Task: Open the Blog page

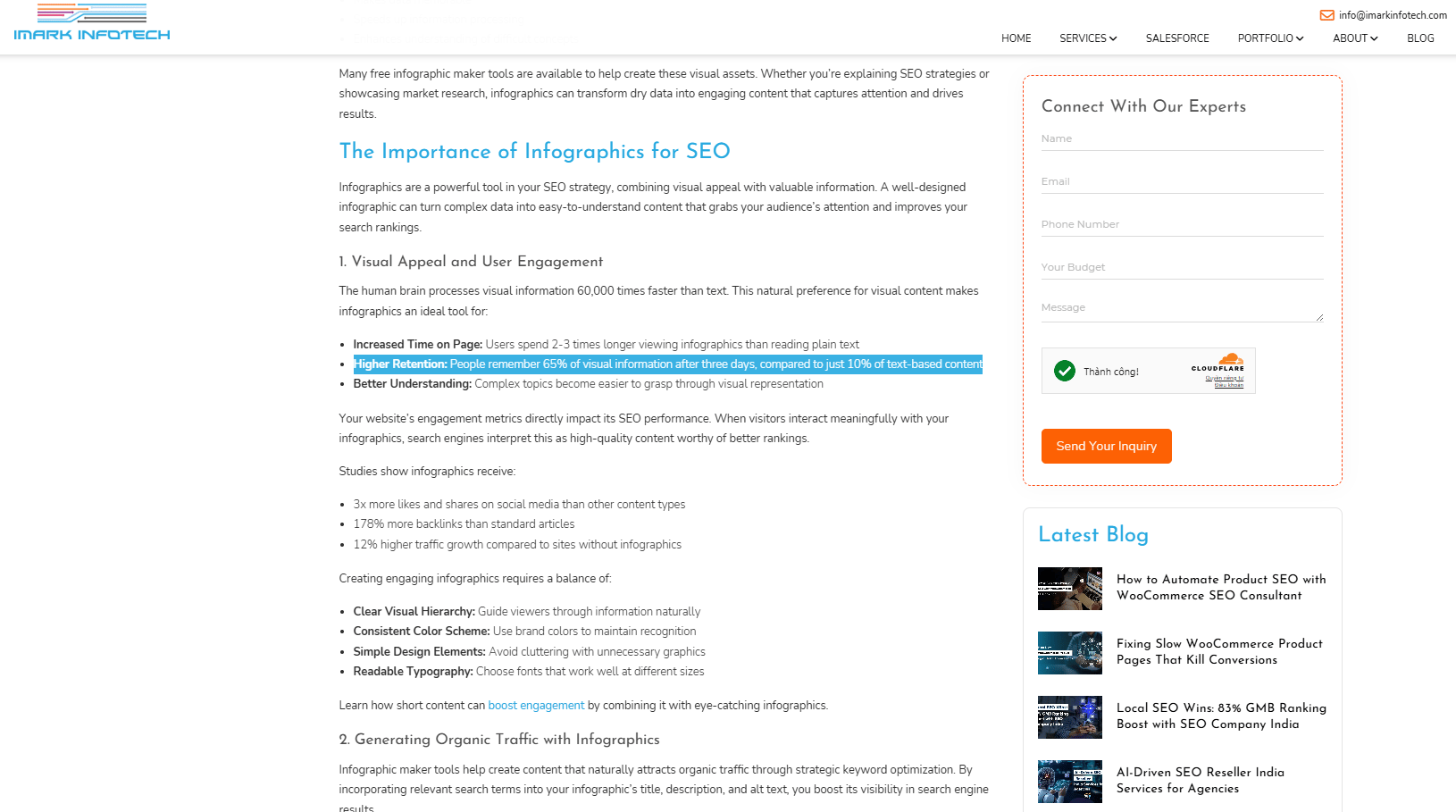Action: click(x=1420, y=38)
